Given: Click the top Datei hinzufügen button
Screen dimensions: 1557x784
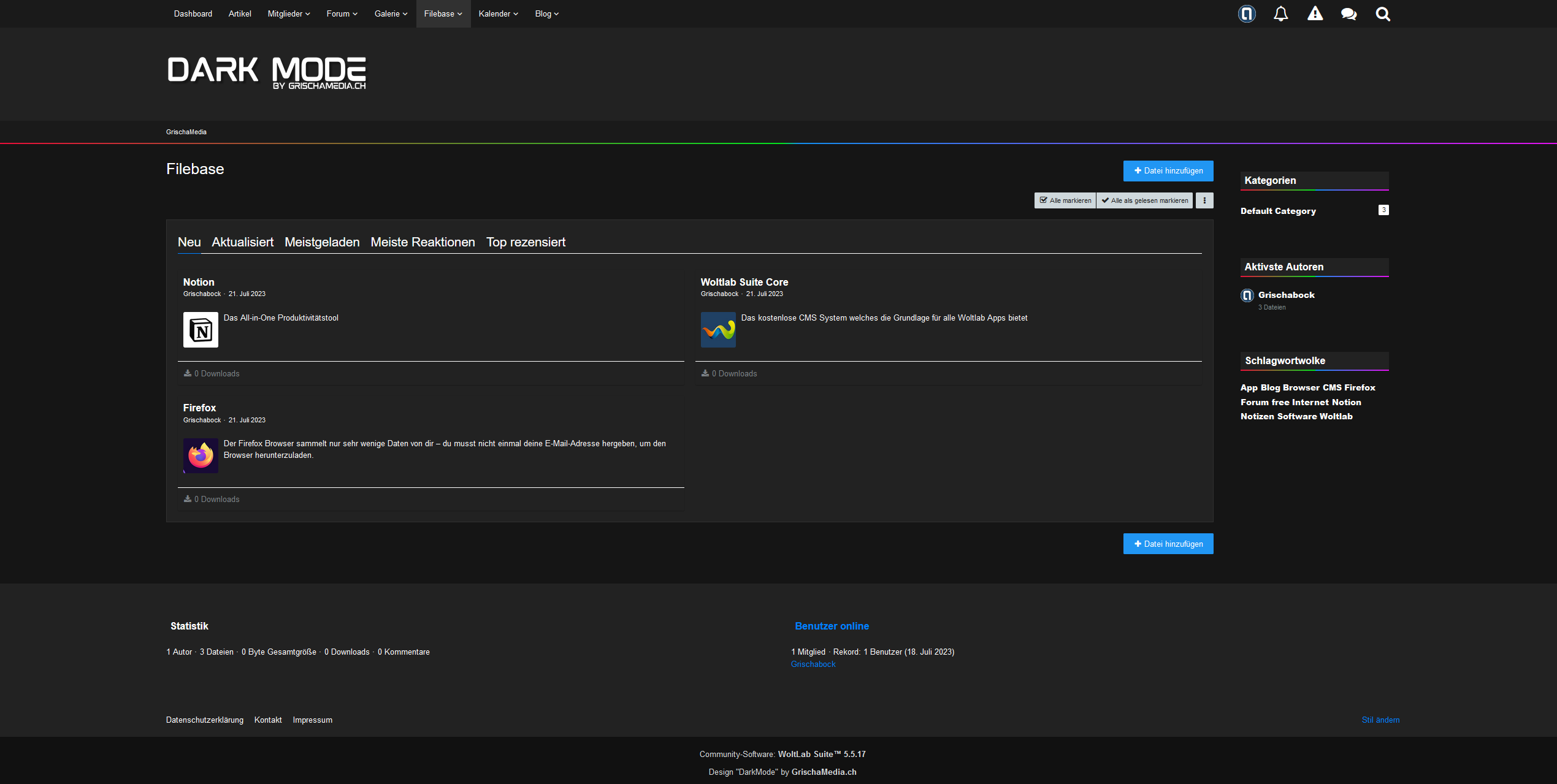Looking at the screenshot, I should [x=1168, y=171].
